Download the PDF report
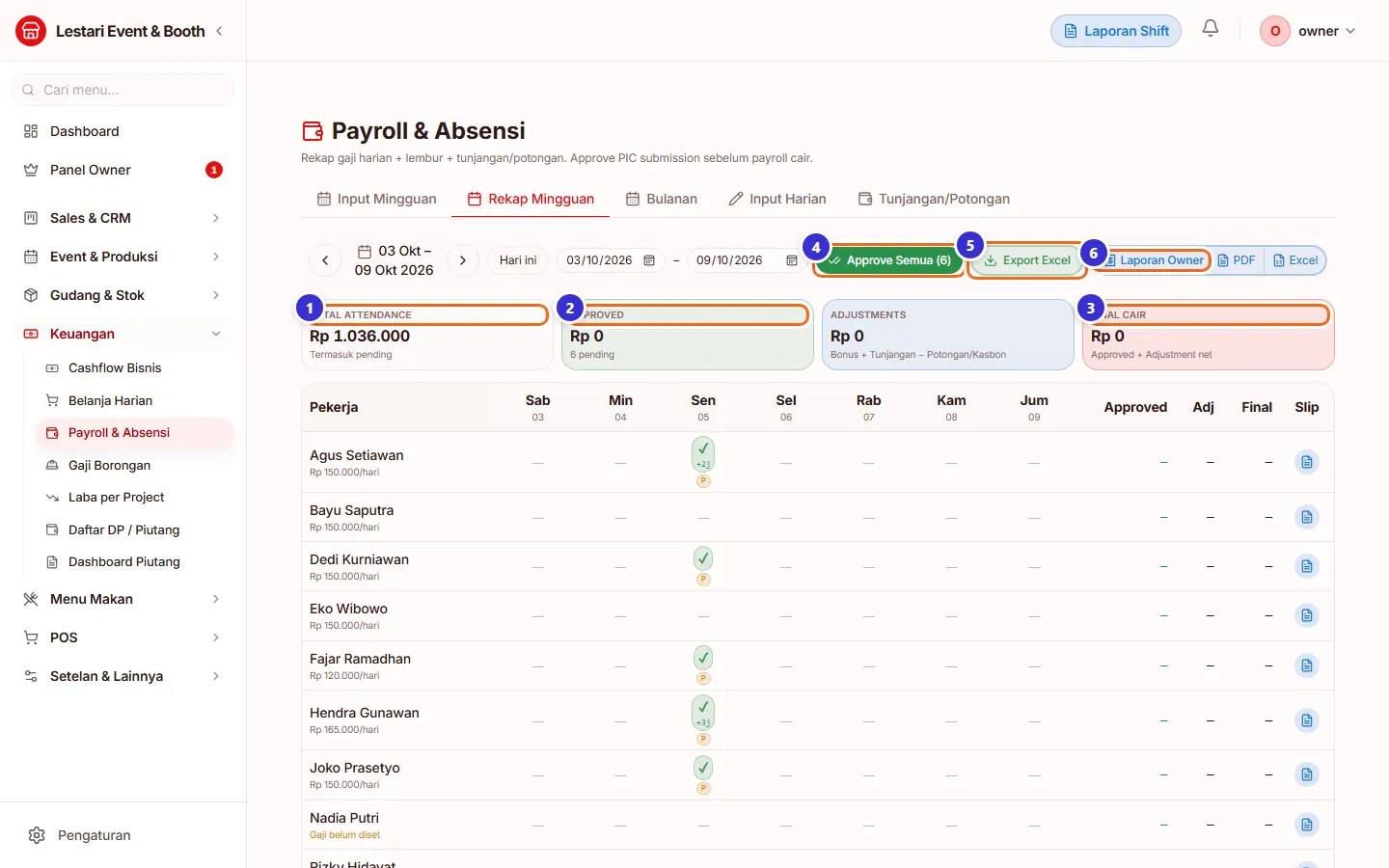This screenshot has width=1389, height=868. point(1237,260)
